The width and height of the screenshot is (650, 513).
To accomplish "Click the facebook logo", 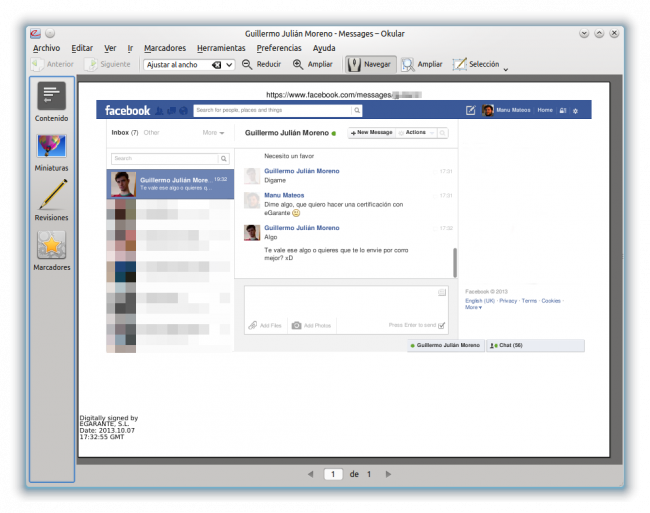I will (127, 110).
